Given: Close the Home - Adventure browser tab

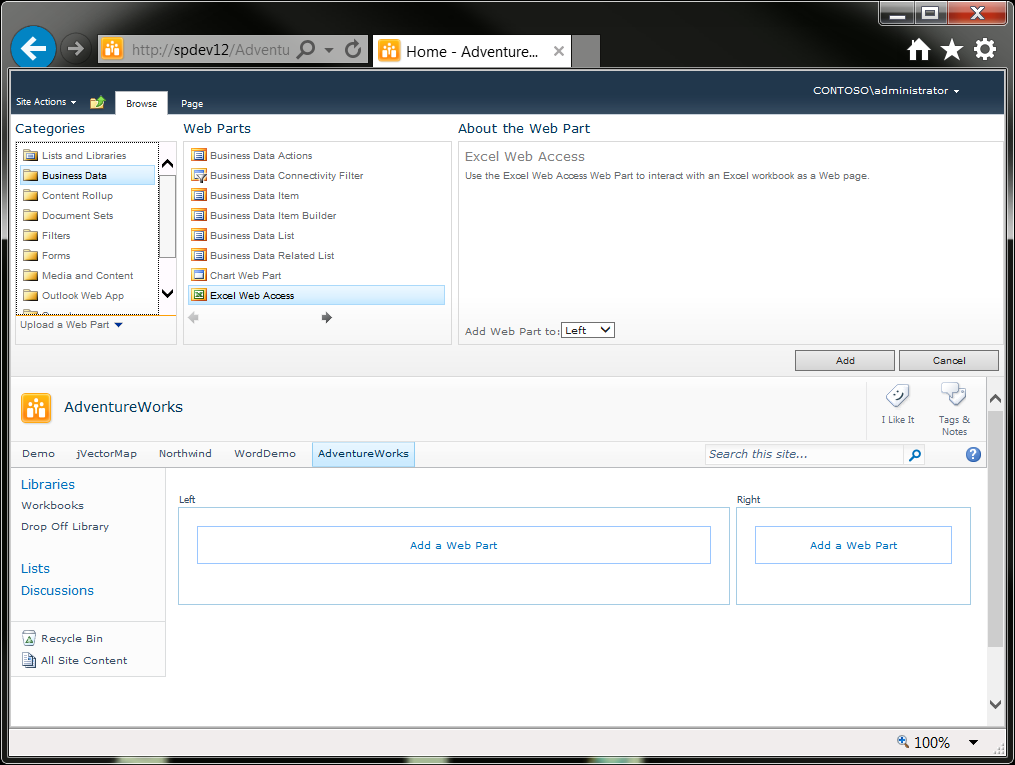Looking at the screenshot, I should [559, 51].
